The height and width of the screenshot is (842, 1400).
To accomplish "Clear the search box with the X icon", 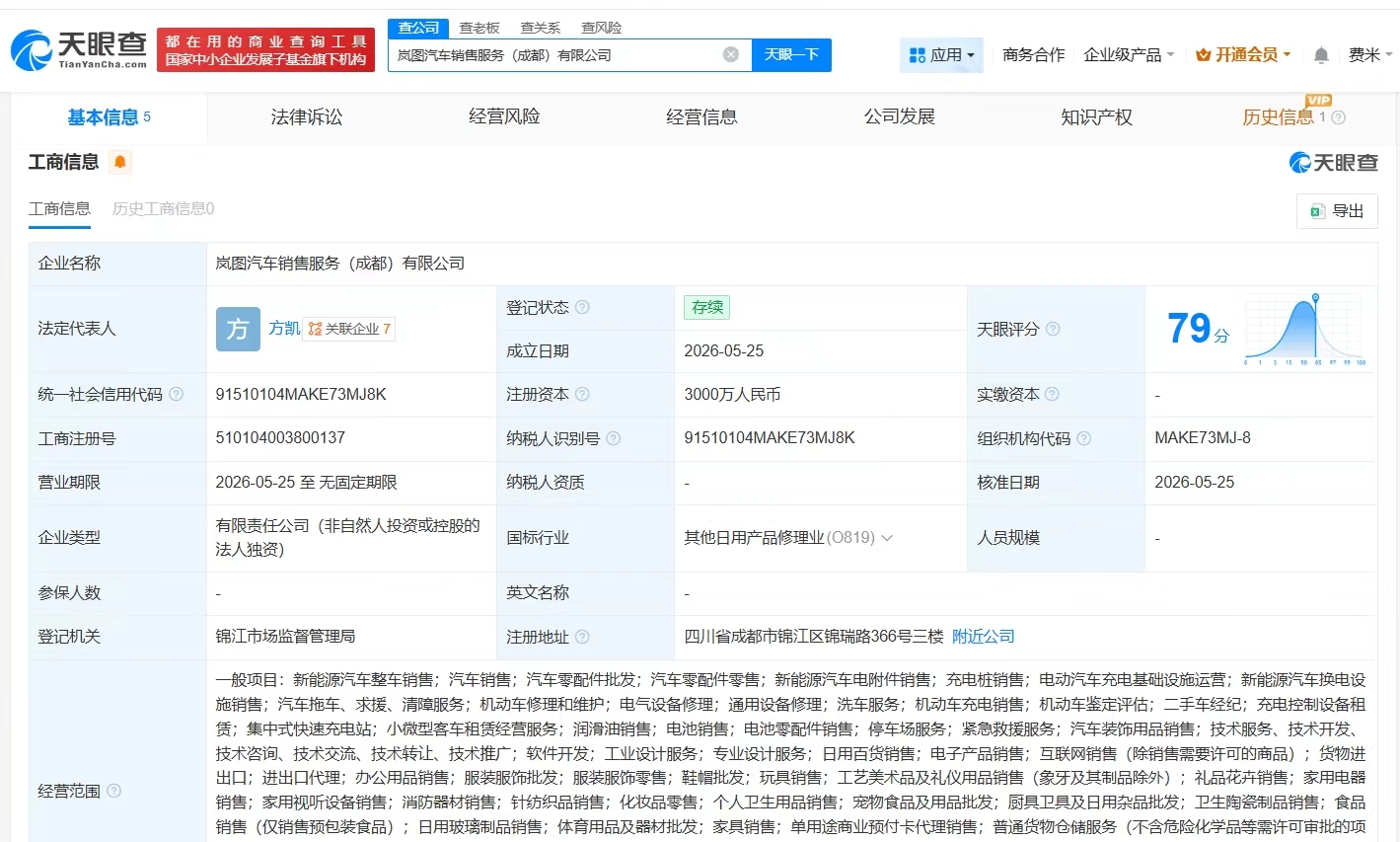I will click(x=731, y=54).
